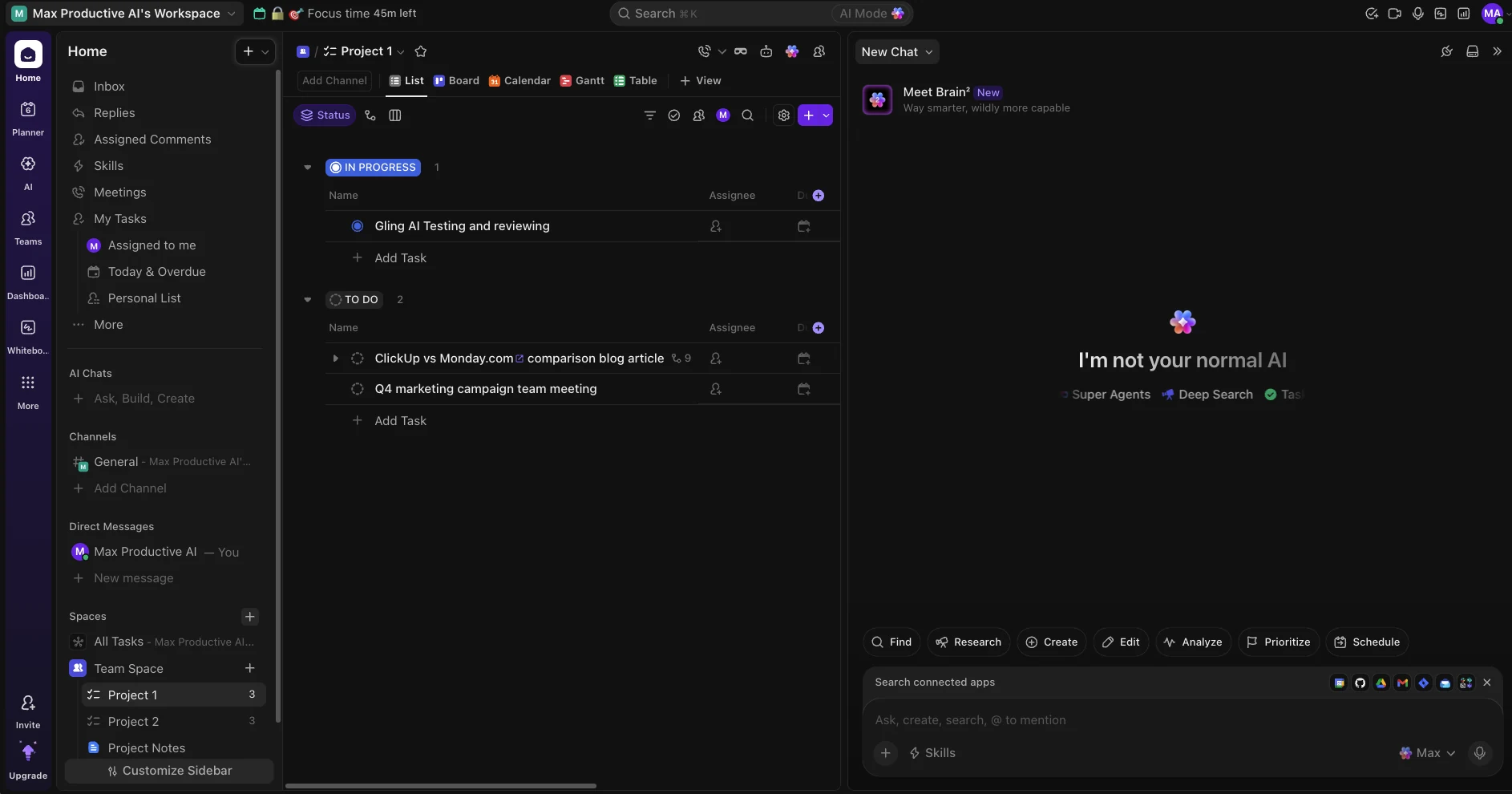Click the search magnifier in list toolbar
The image size is (1512, 794).
click(748, 115)
